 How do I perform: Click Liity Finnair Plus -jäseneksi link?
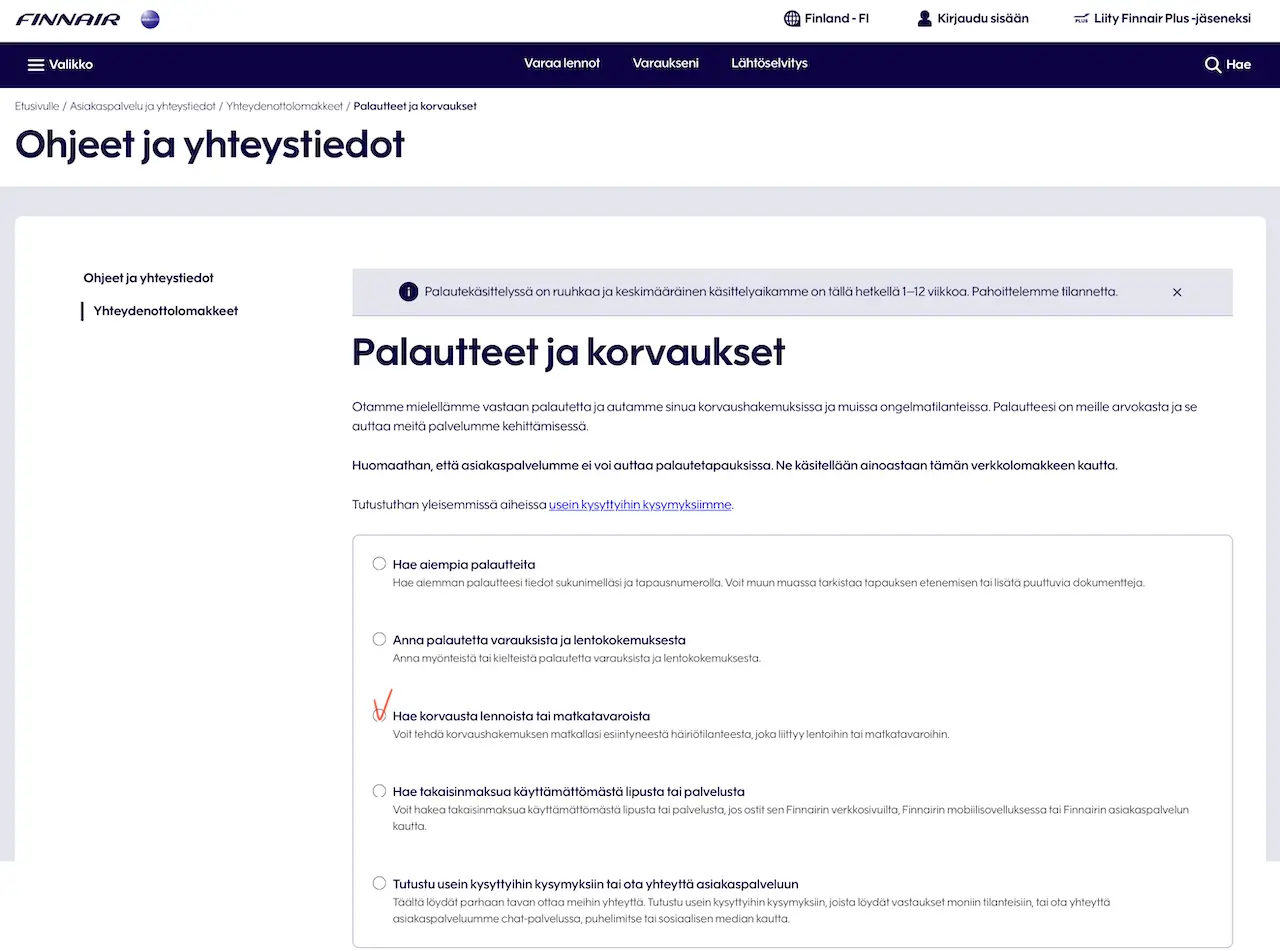click(x=1162, y=18)
